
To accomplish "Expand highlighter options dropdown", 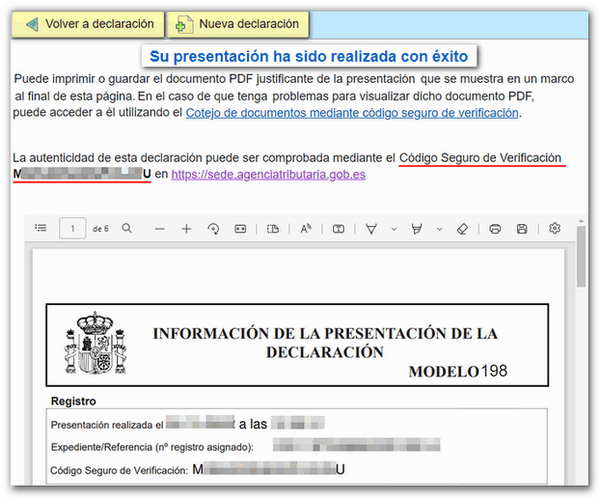I will [442, 229].
